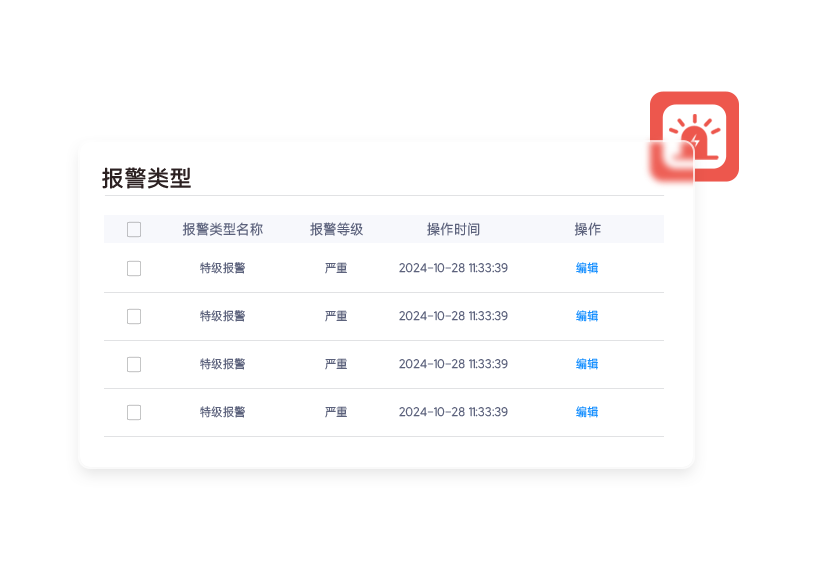Click 严重 level in the first row
This screenshot has width=816, height=561.
click(336, 268)
